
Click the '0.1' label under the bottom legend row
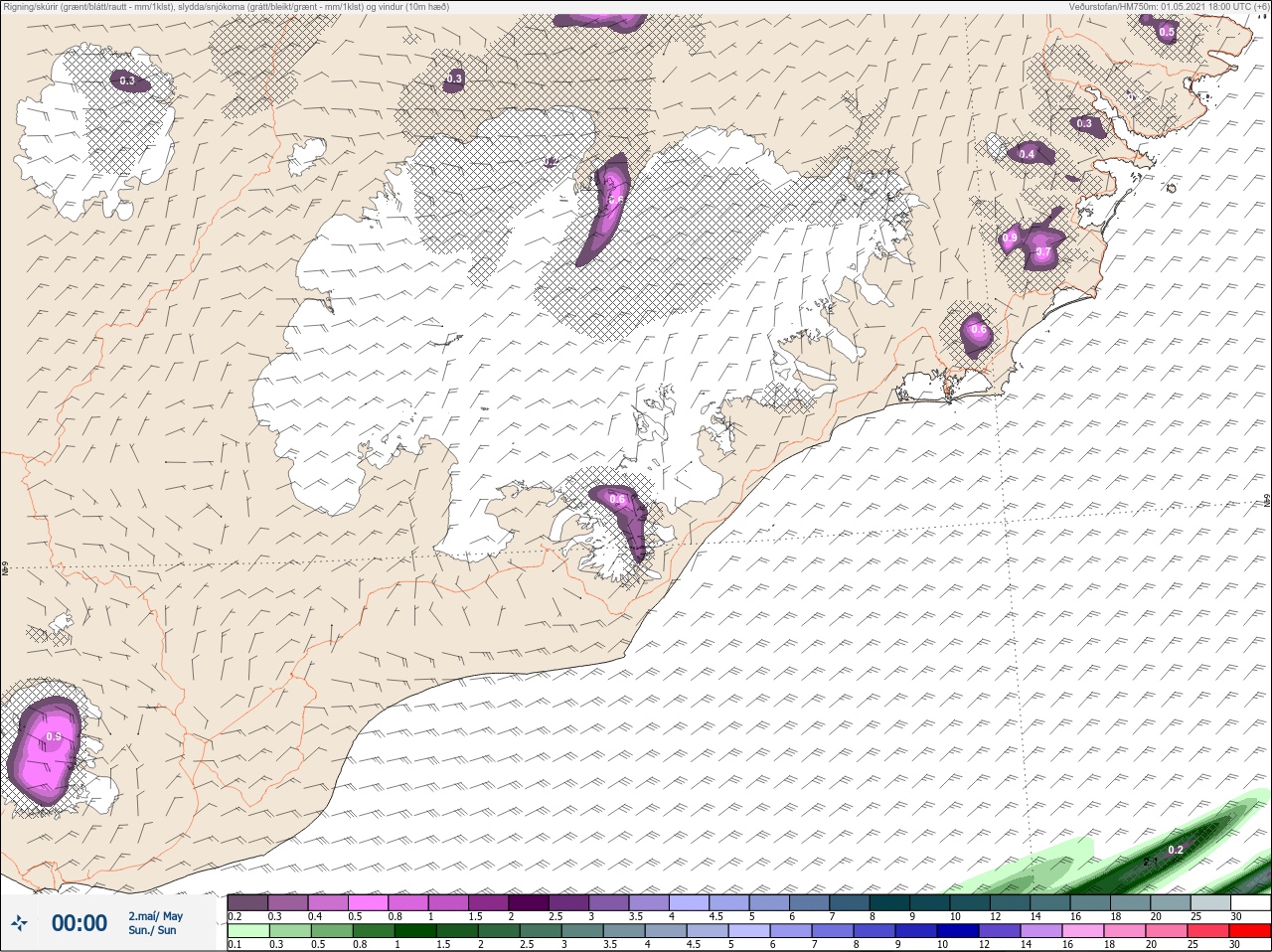(235, 945)
